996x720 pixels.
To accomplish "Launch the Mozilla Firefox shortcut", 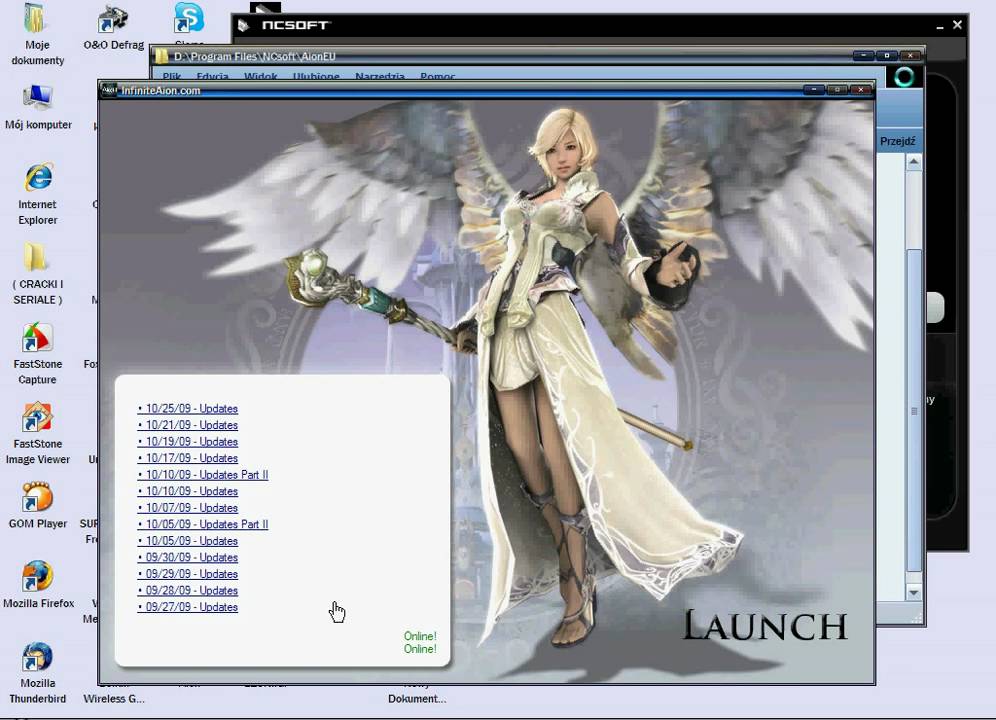I will [x=38, y=585].
